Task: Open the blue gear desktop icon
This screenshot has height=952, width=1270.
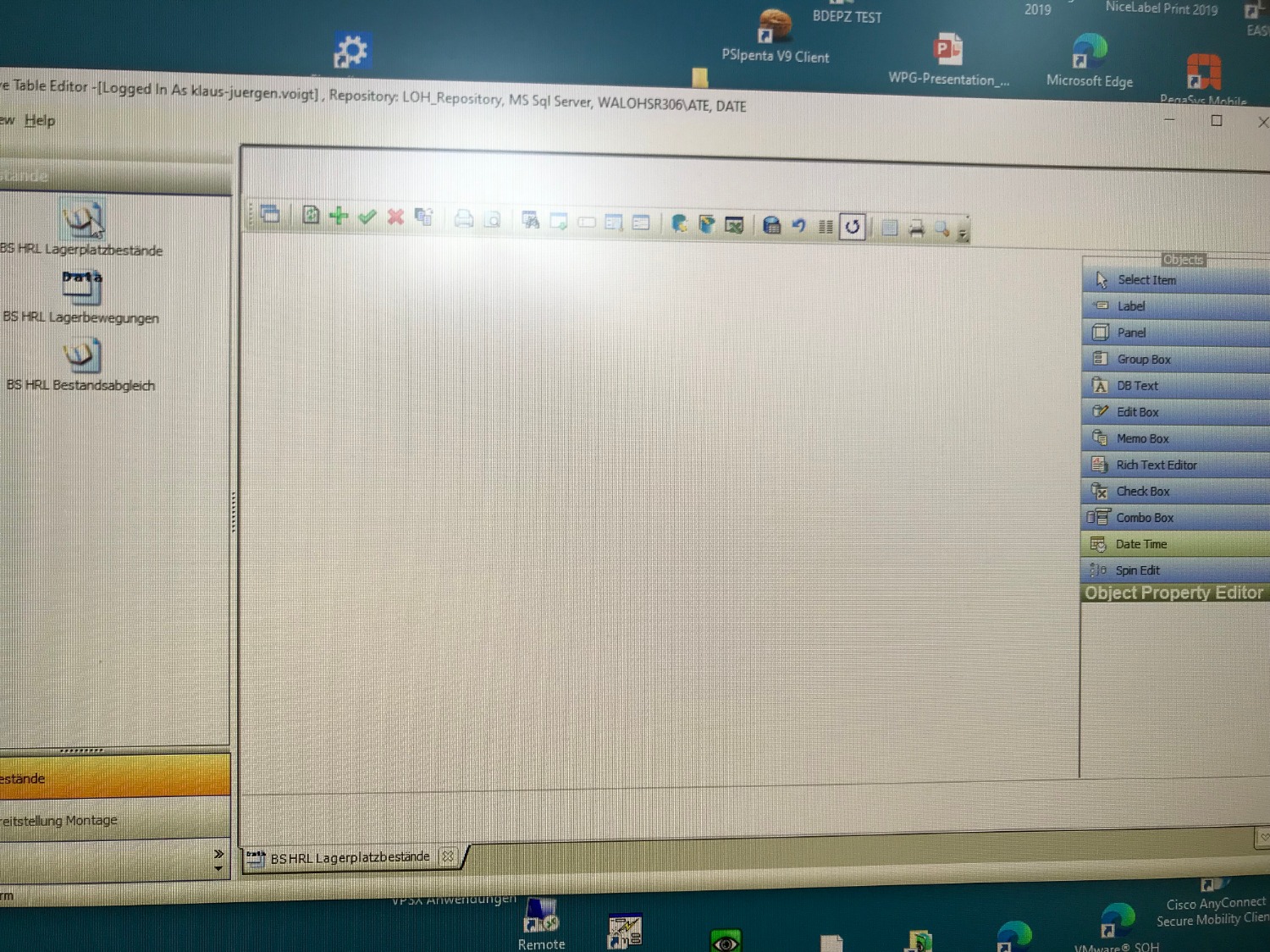Action: point(351,50)
